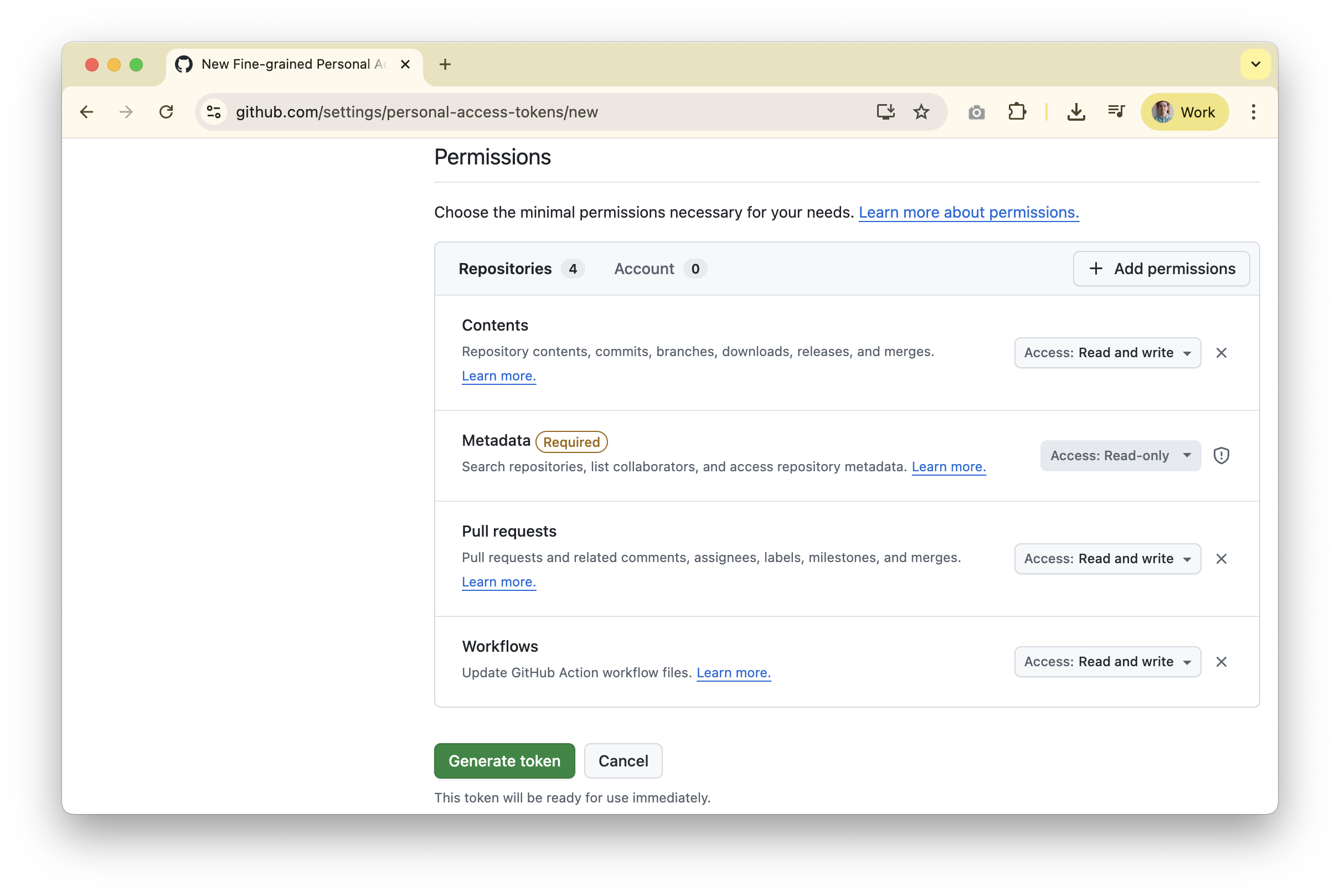
Task: Click the camera screenshot icon in toolbar
Action: click(976, 111)
